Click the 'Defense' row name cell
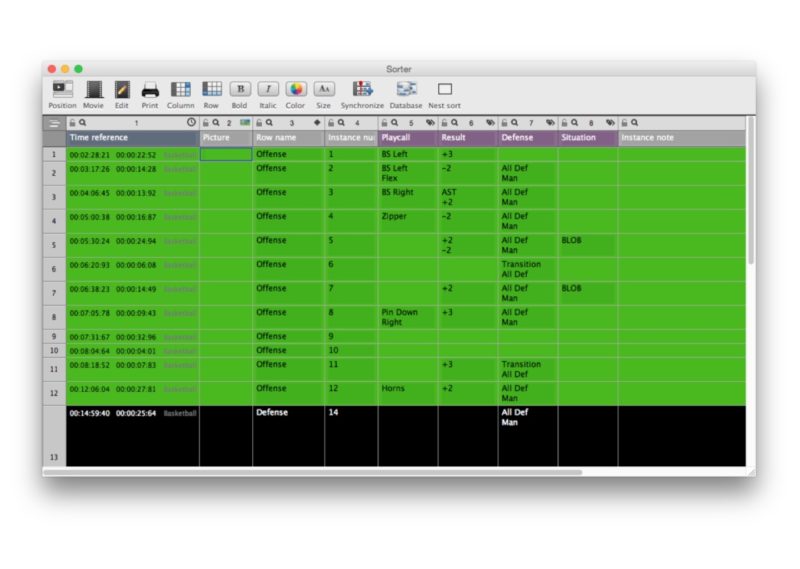The image size is (800, 569). [289, 436]
